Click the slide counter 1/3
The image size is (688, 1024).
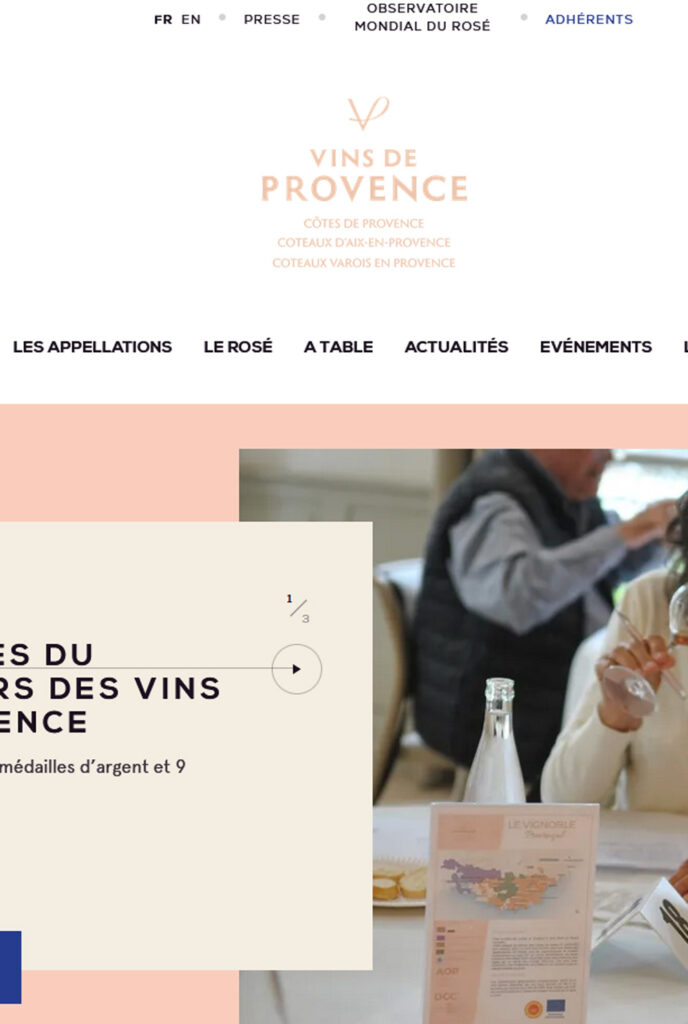298,609
